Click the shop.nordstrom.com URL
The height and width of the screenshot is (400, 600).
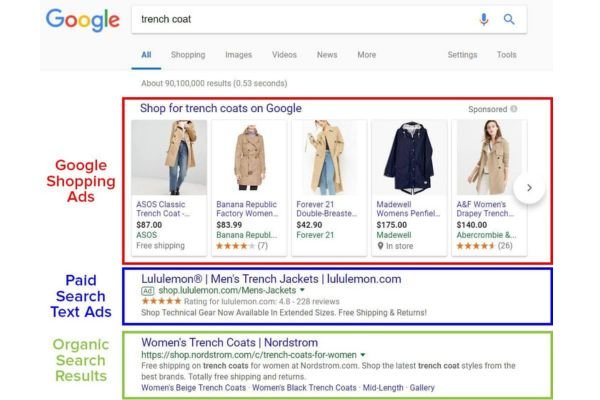(249, 355)
